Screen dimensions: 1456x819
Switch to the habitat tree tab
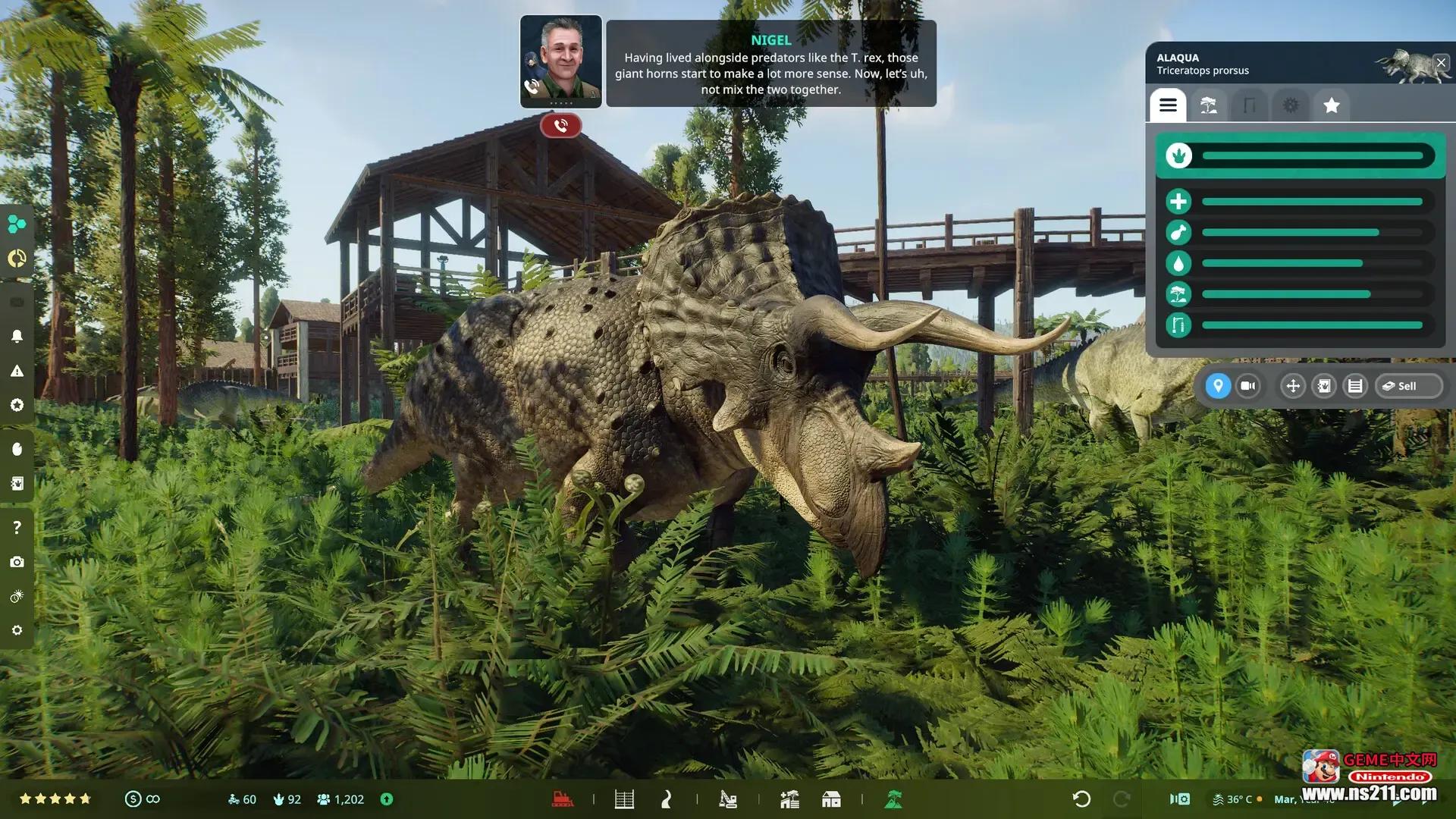[1209, 105]
